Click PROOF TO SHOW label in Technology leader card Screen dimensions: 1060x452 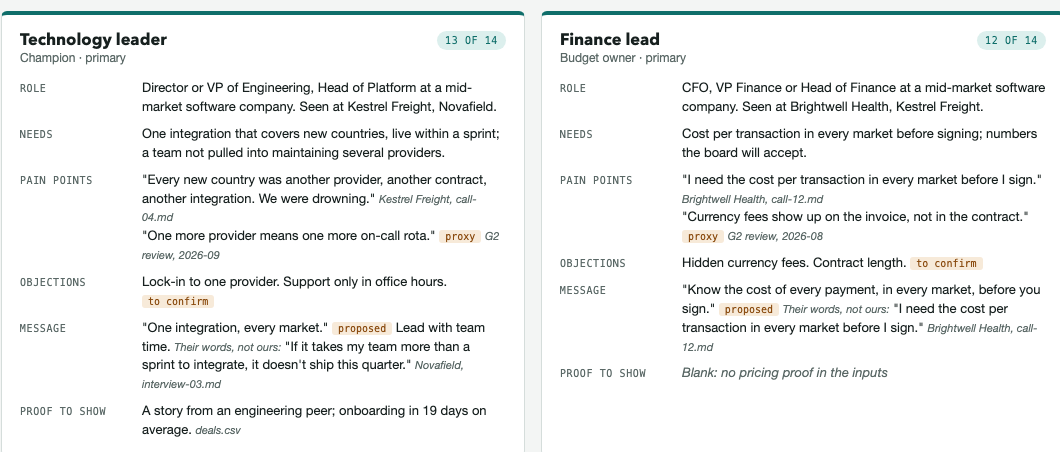63,411
